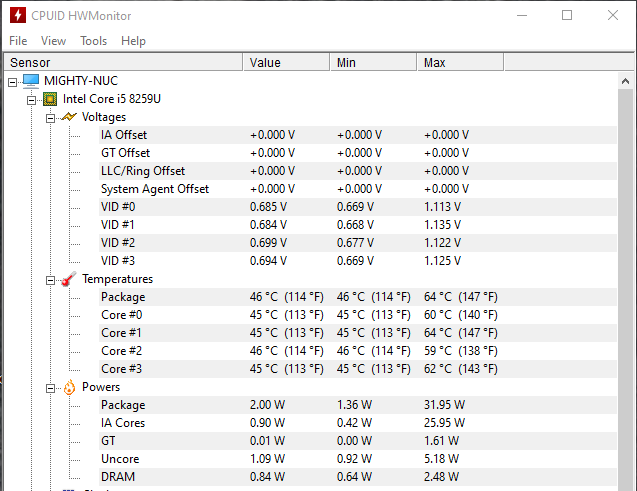Click the 25.95 W IA Cores max value
Image resolution: width=637 pixels, height=491 pixels.
[444, 423]
